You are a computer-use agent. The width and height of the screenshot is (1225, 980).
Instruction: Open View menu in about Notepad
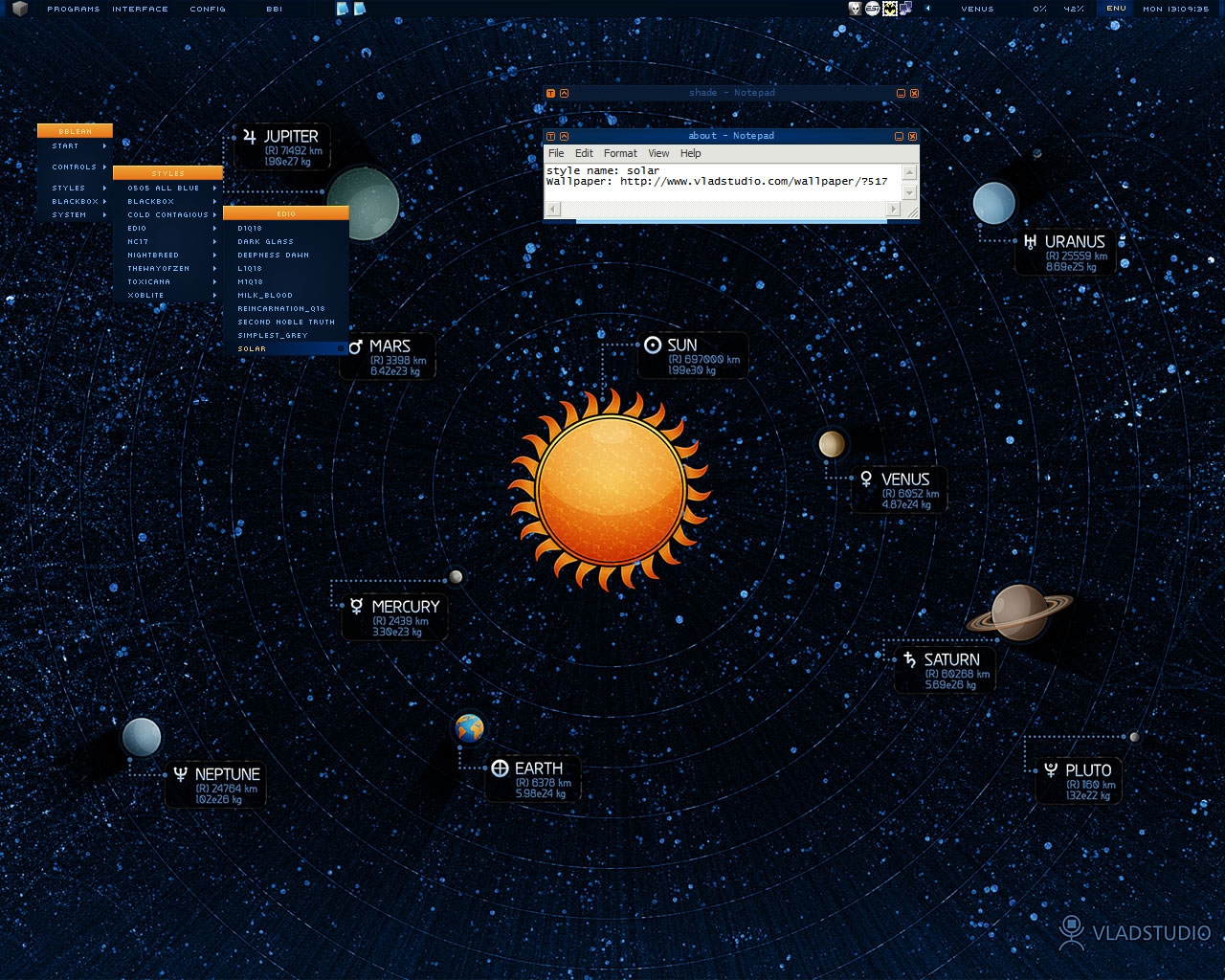coord(658,153)
